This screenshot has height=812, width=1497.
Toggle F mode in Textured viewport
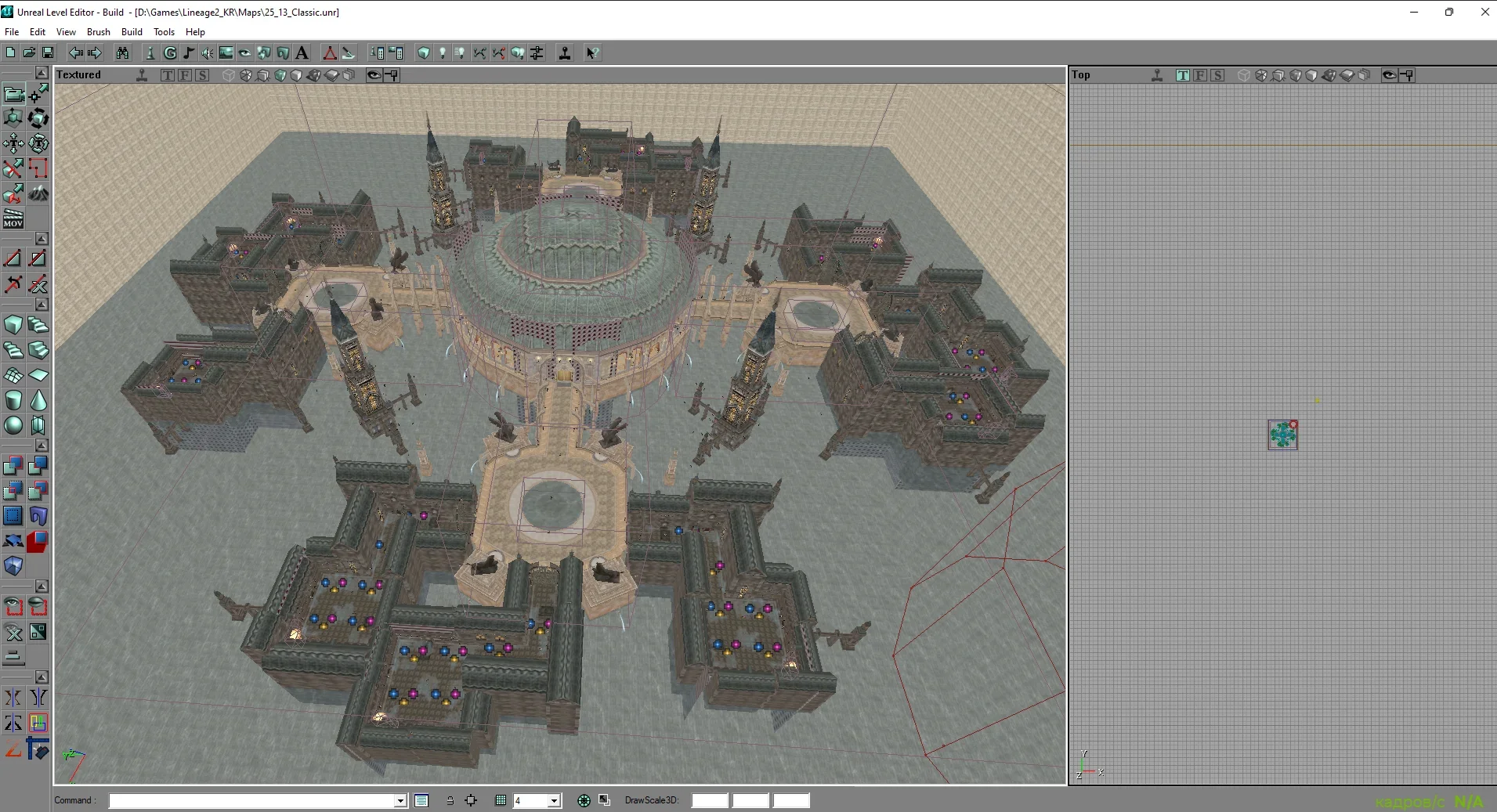coord(185,75)
